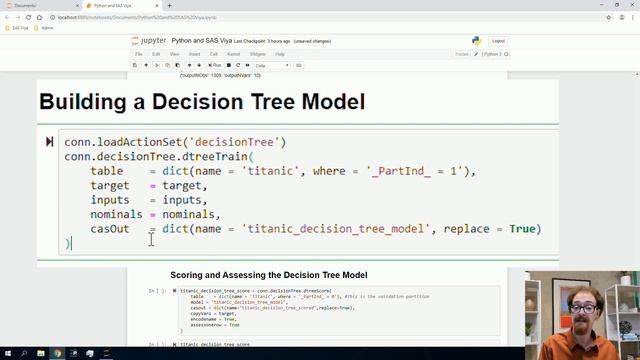Image resolution: width=640 pixels, height=360 pixels.
Task: Open the cell type dropdown showing Code
Action: (271, 65)
